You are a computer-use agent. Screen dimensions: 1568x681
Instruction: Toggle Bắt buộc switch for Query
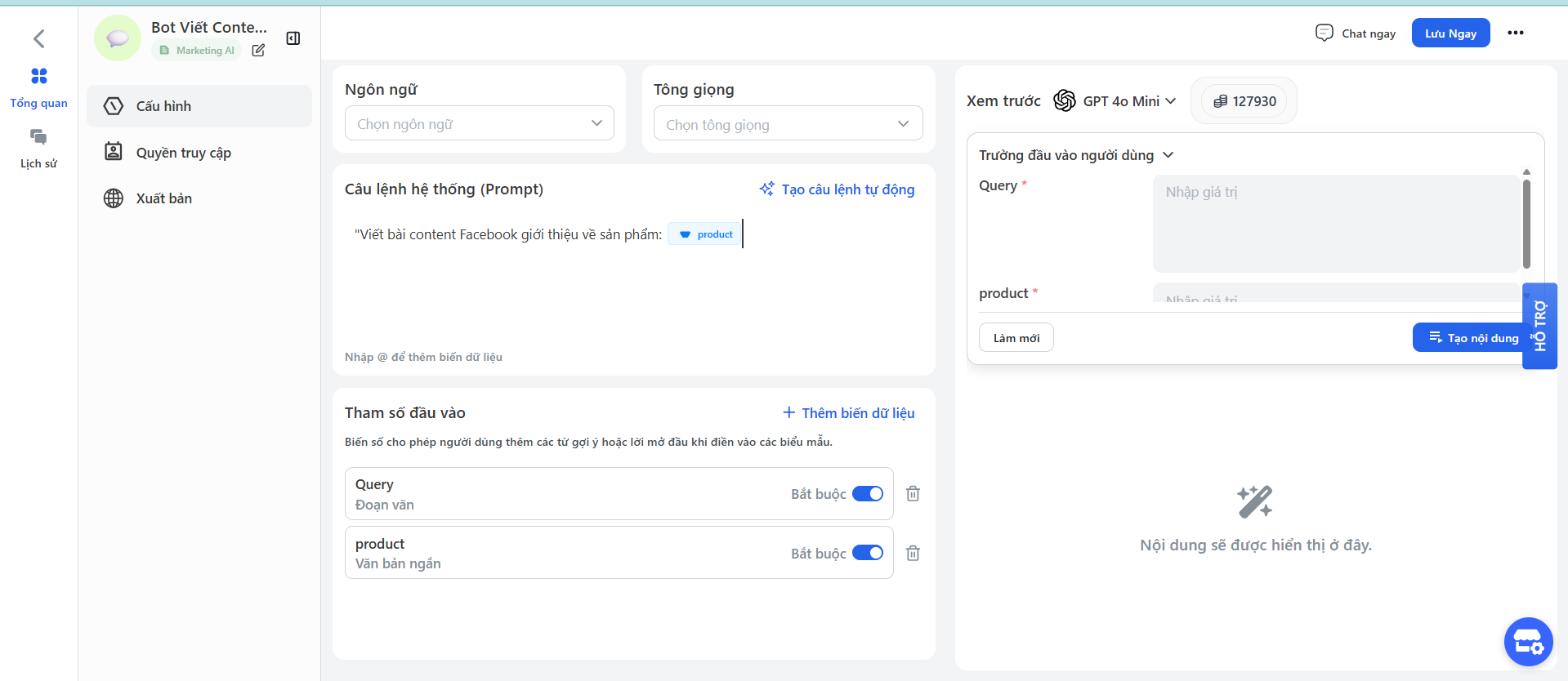coord(867,494)
